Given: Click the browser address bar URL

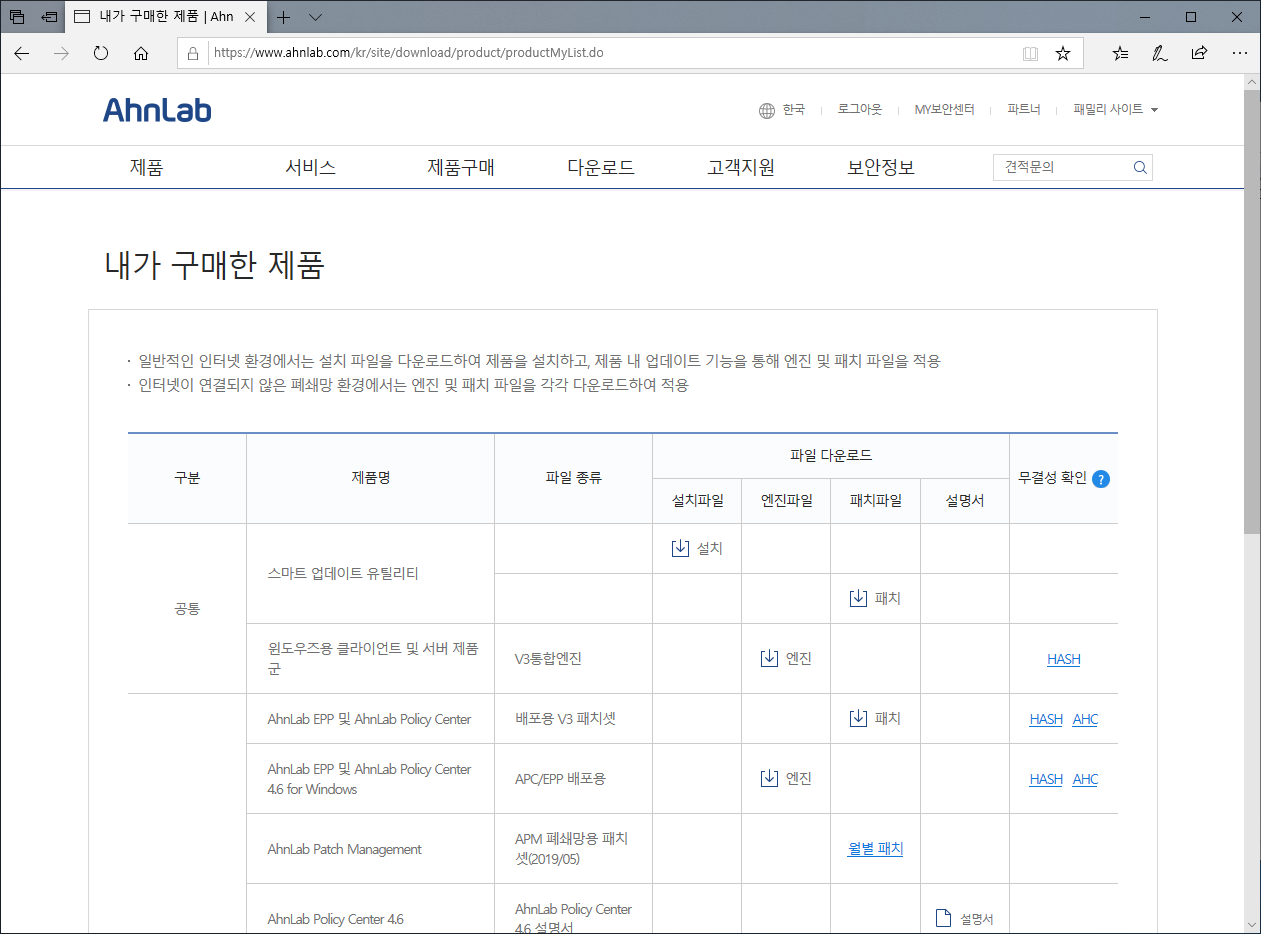Looking at the screenshot, I should tap(408, 53).
